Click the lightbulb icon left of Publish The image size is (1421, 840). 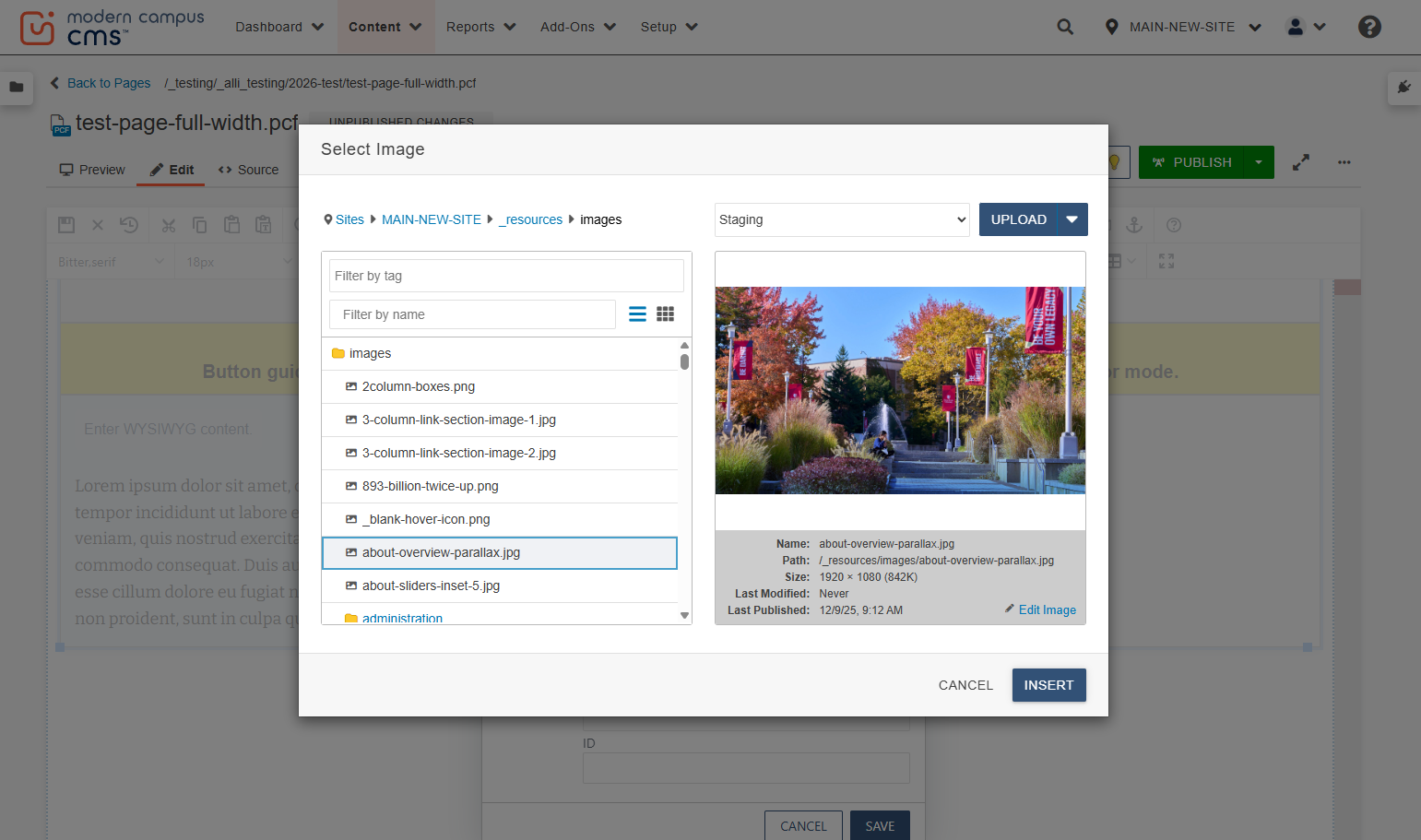pos(1115,162)
